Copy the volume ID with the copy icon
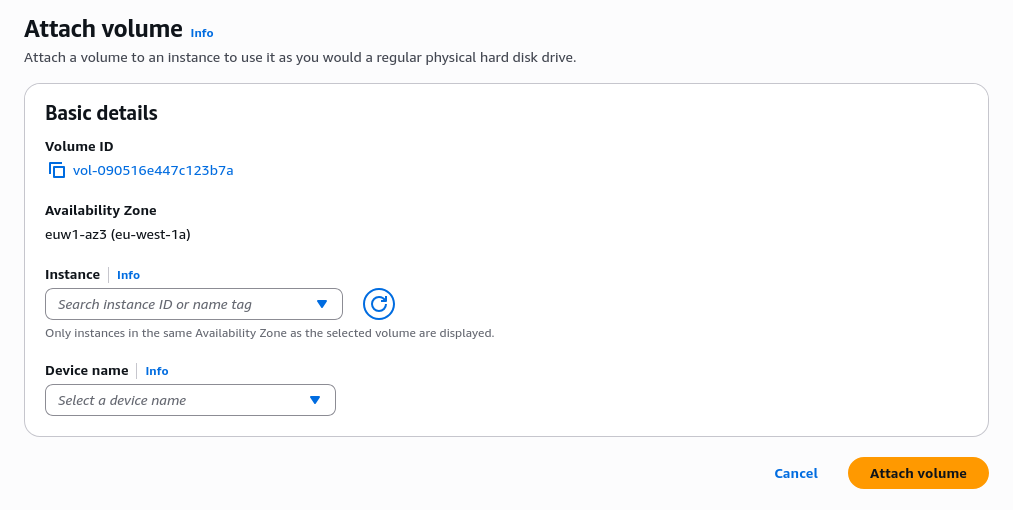 57,170
